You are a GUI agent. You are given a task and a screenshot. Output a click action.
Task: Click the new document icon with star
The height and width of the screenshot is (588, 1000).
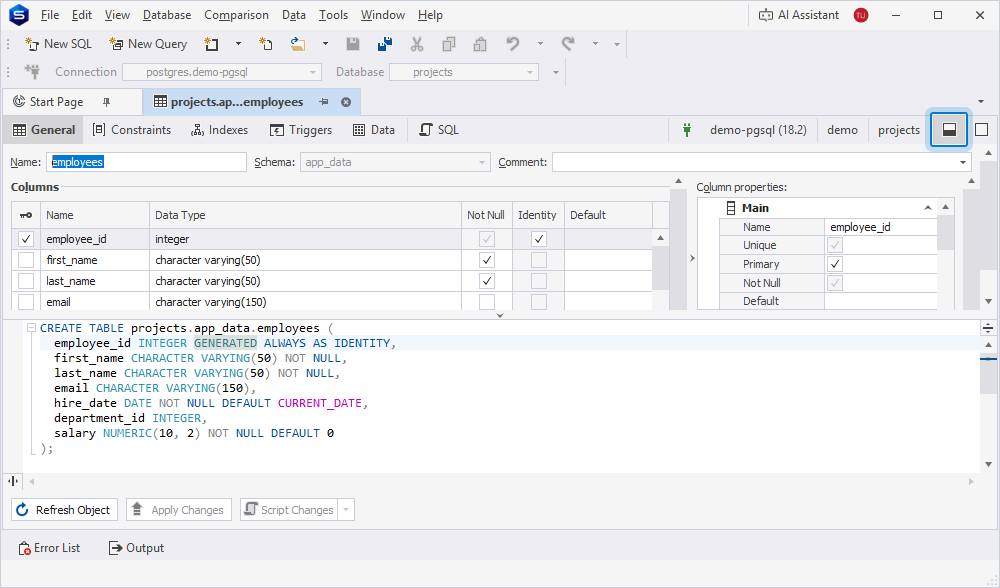(x=211, y=44)
